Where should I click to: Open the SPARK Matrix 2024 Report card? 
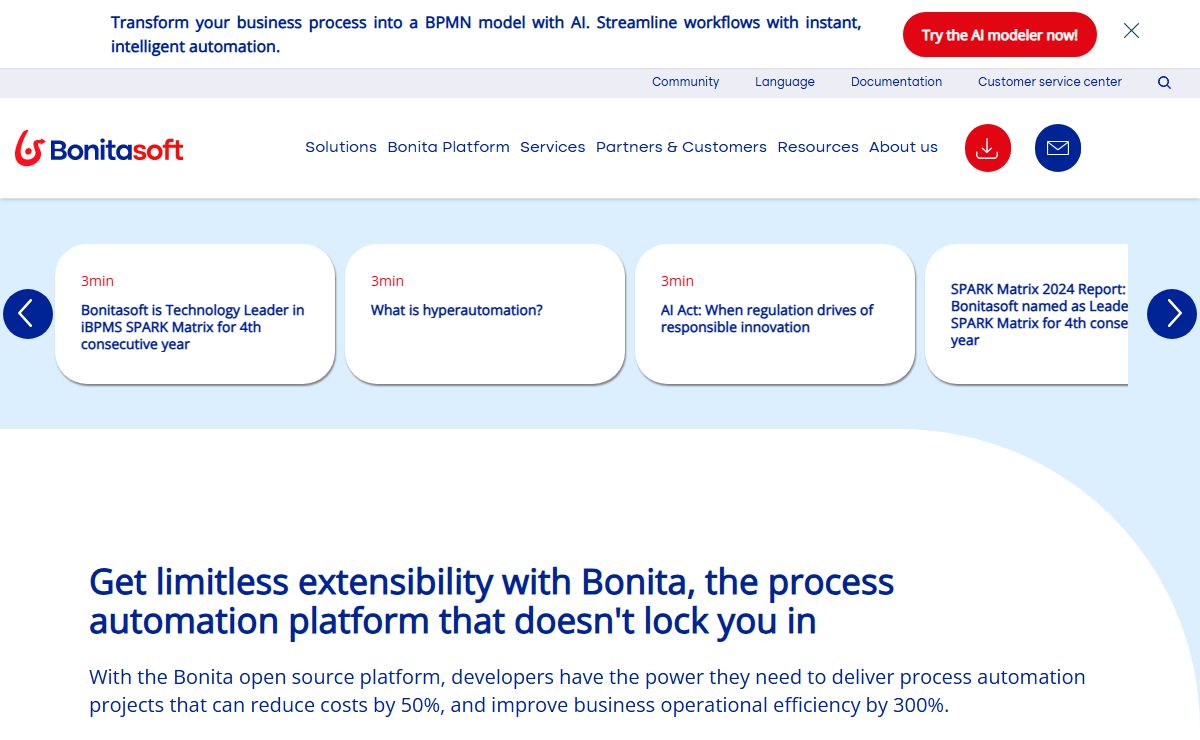1027,314
